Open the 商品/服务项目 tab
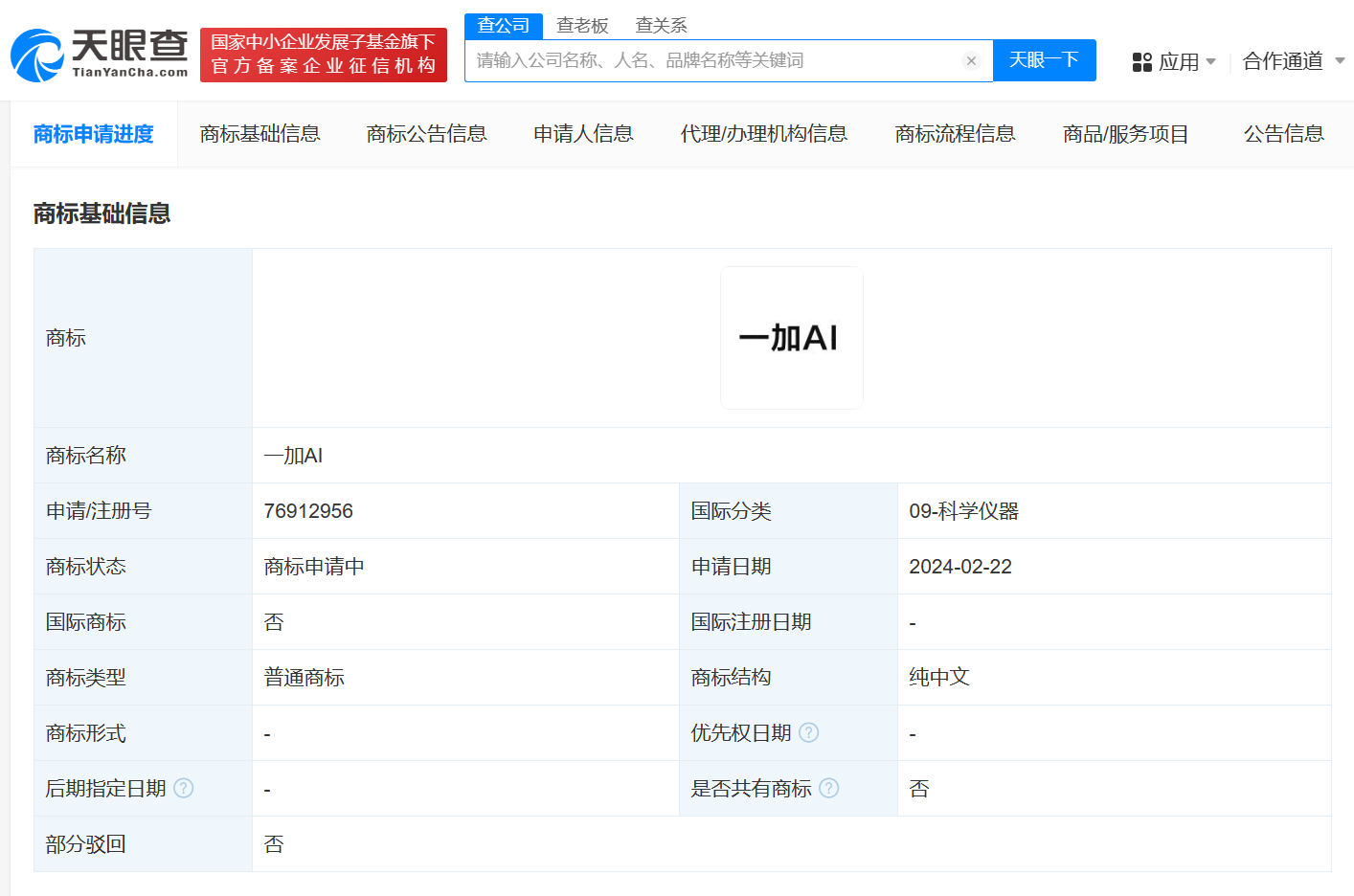Viewport: 1354px width, 896px height. click(1125, 134)
